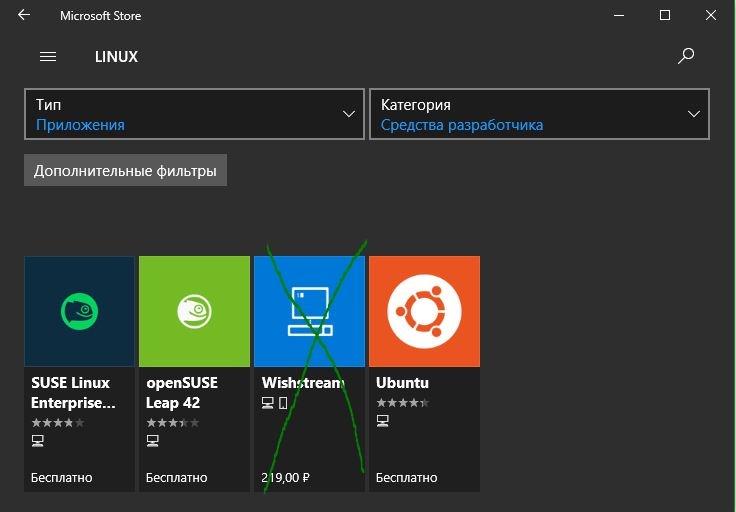
Task: Click the star rating of SUSE Linux Enterprise
Action: [x=58, y=422]
